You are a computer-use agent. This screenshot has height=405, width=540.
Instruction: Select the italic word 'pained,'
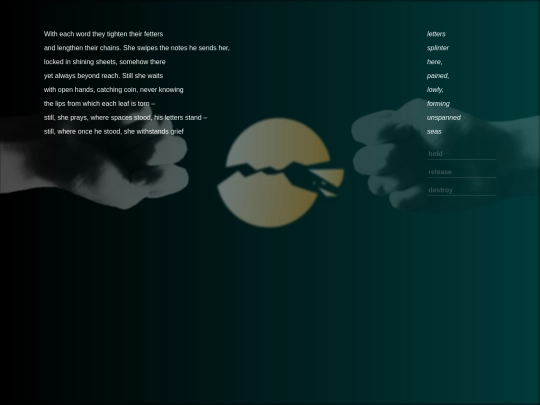point(438,76)
